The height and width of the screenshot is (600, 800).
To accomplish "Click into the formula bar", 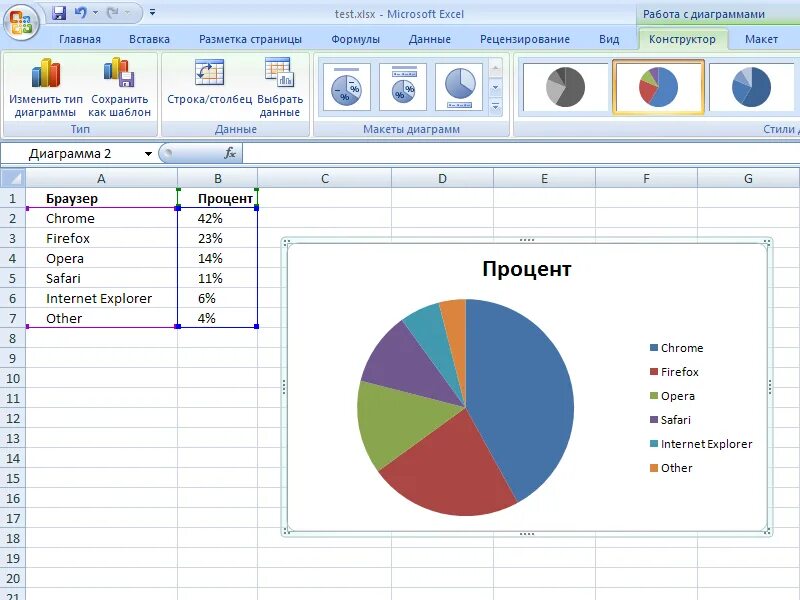I will coord(520,153).
